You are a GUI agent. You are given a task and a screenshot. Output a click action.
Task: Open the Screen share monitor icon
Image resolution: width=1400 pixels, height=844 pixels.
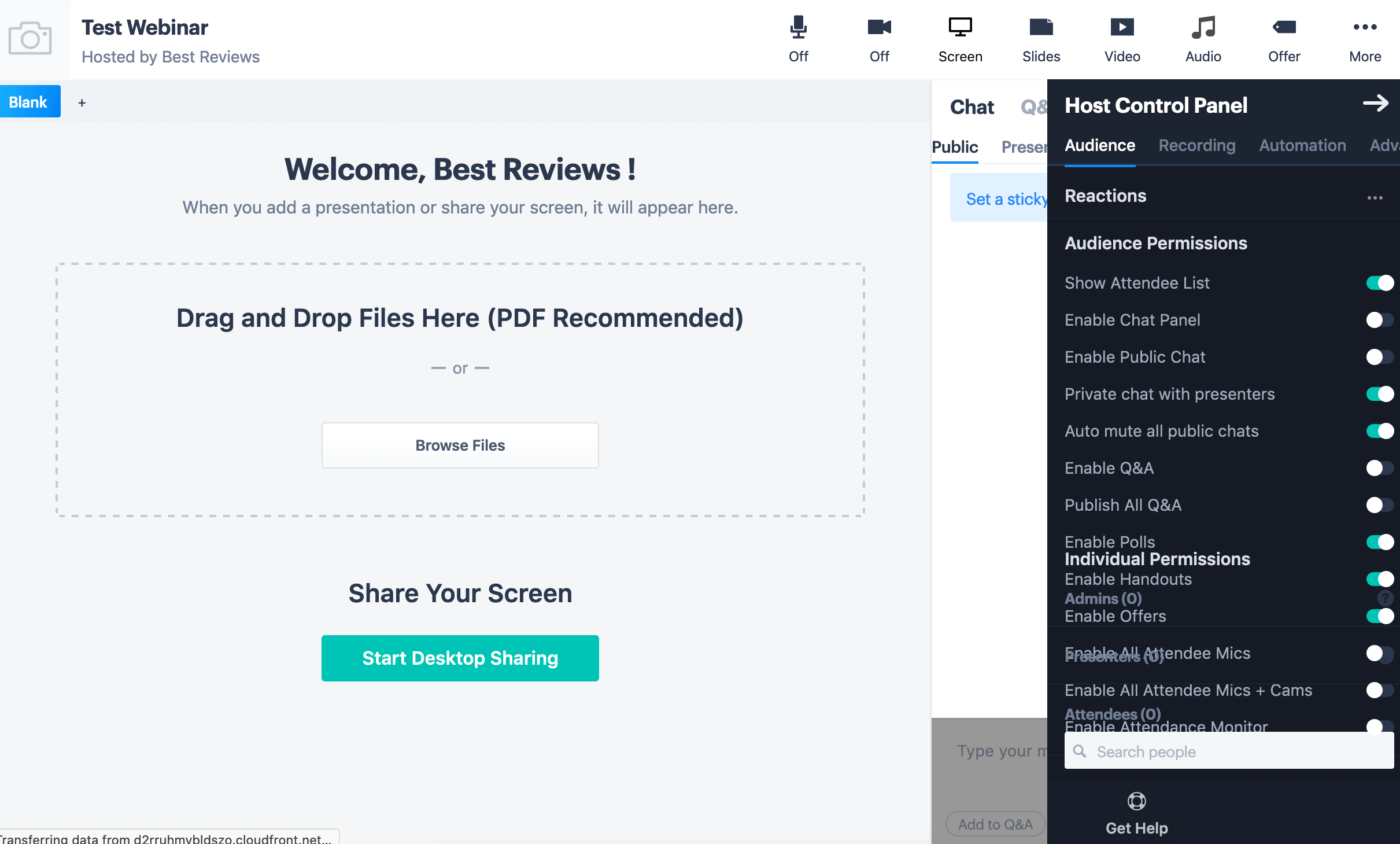(x=960, y=27)
